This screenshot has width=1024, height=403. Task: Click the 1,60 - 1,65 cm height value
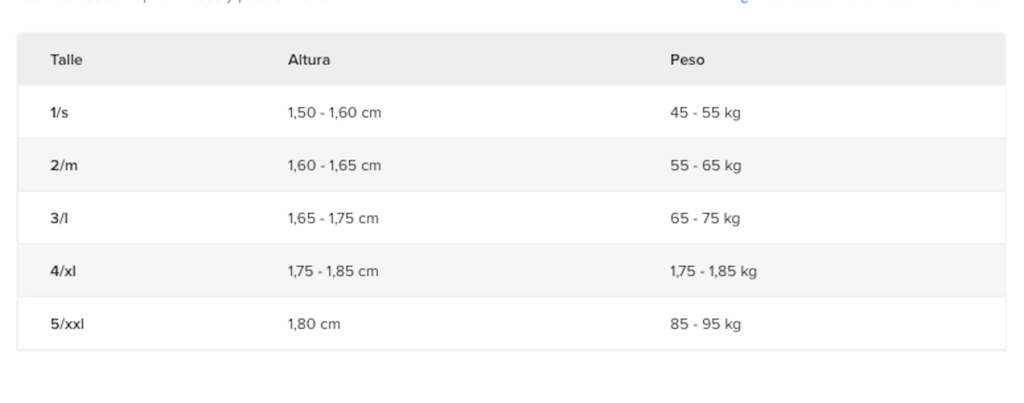[334, 165]
